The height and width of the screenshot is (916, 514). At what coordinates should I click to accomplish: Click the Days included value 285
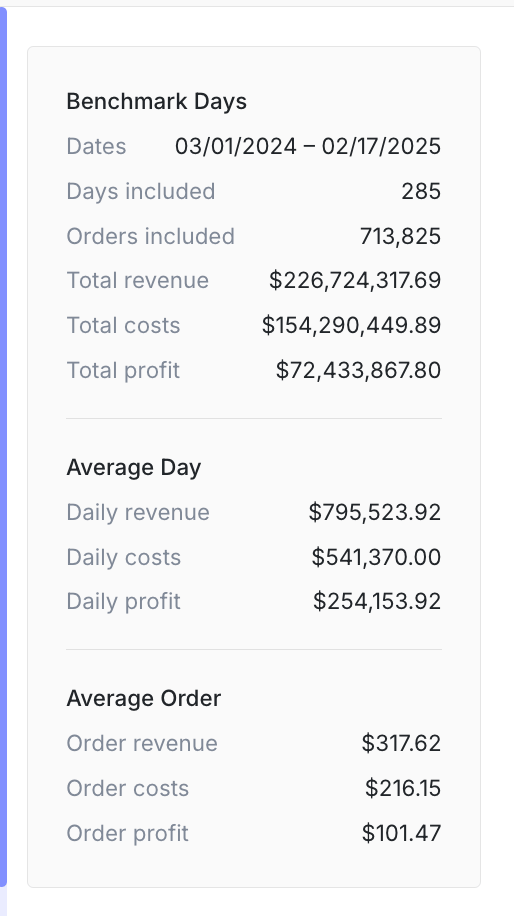click(421, 192)
